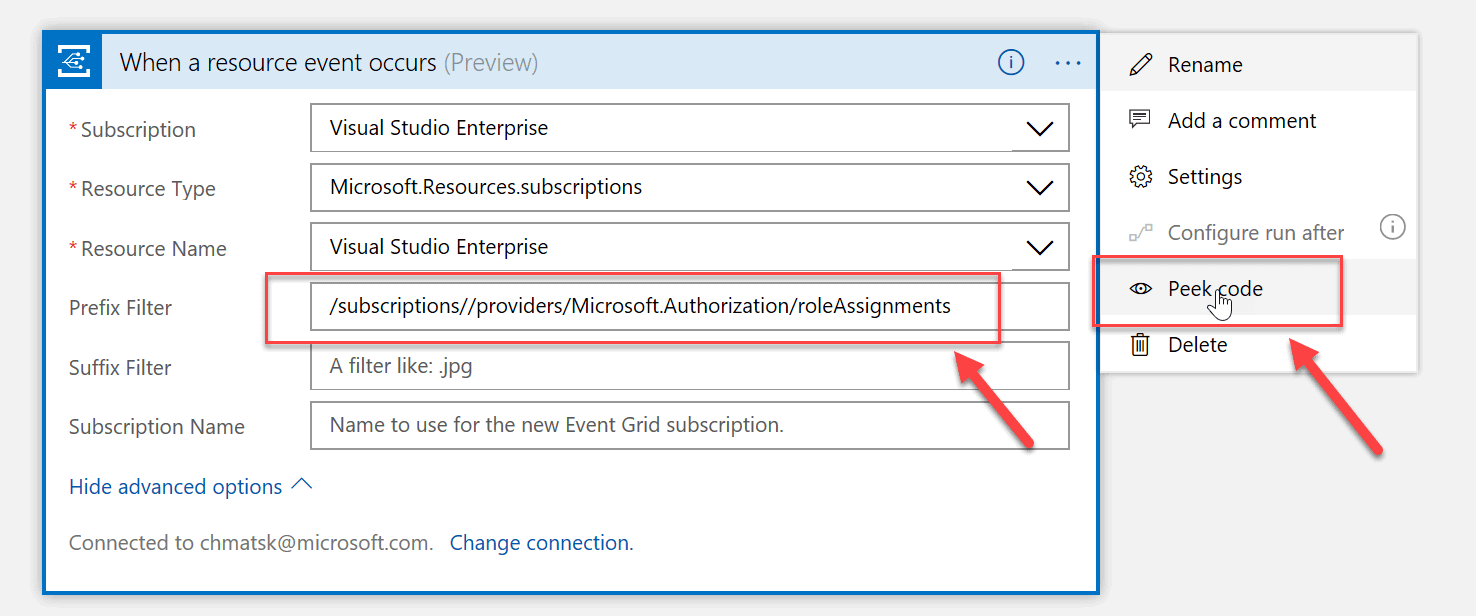Viewport: 1476px width, 616px height.
Task: Click the Delete trash can icon
Action: (1140, 345)
